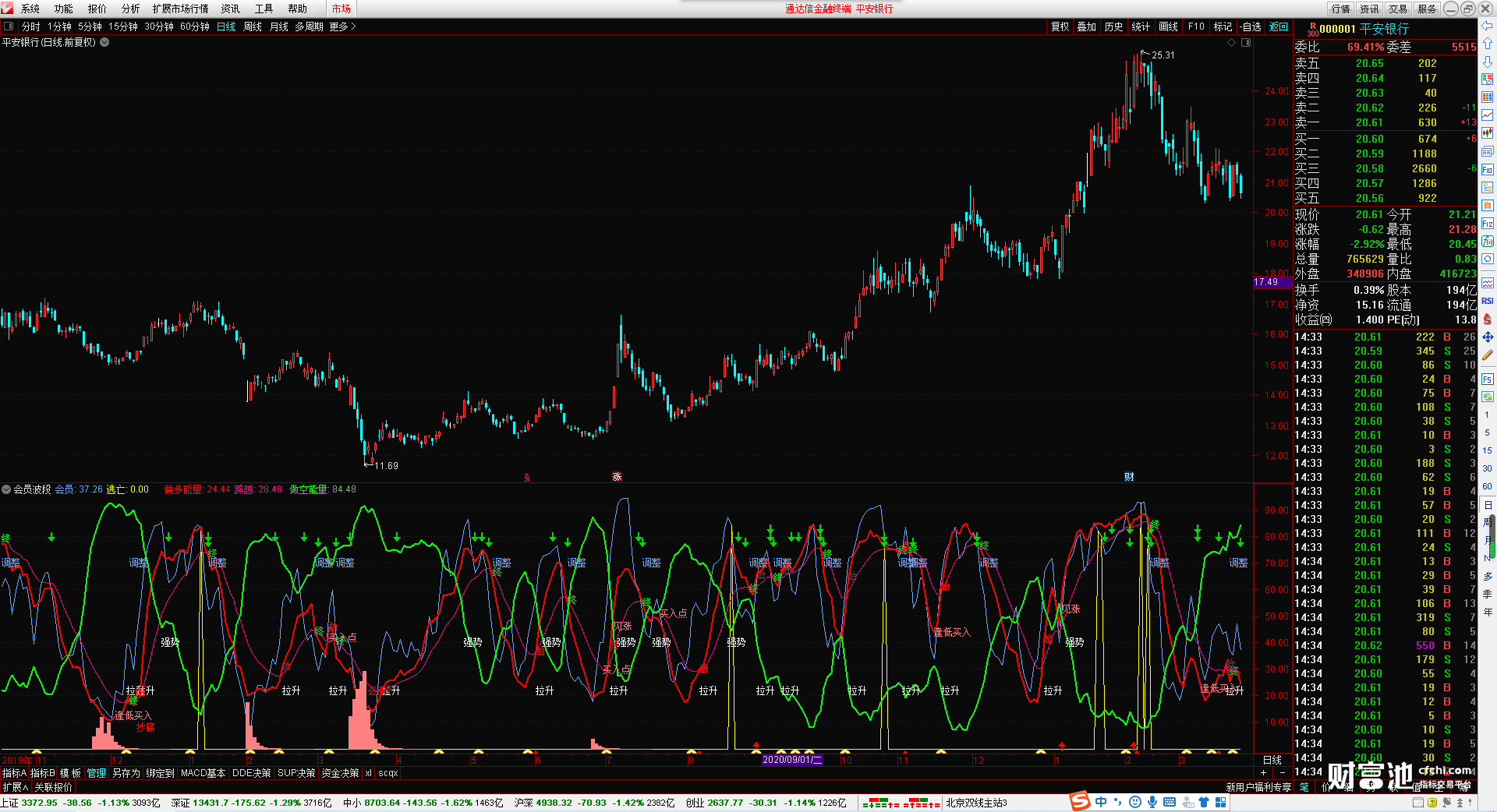Image resolution: width=1497 pixels, height=812 pixels.
Task: Select the 1-minute period in right sidebar
Action: coord(1487,415)
